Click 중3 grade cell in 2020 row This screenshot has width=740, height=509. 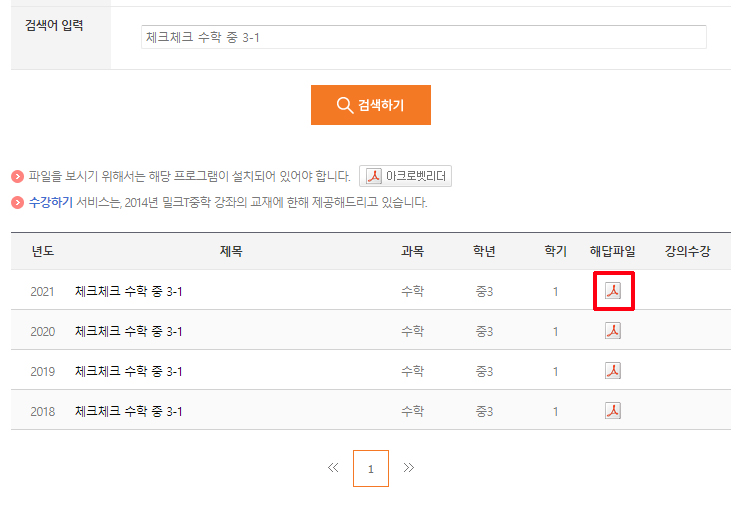point(484,332)
